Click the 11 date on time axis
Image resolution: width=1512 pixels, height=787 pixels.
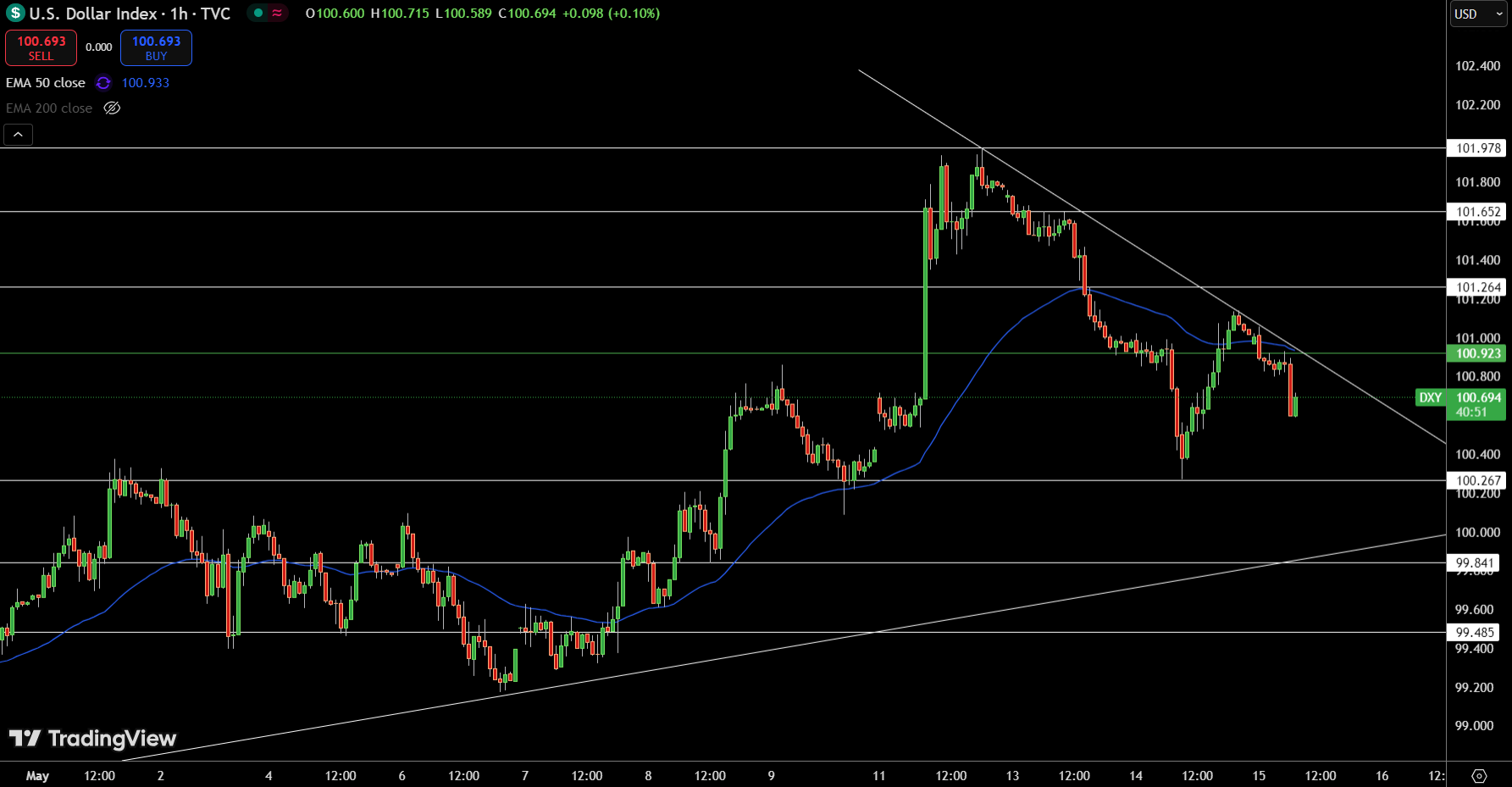tap(879, 775)
